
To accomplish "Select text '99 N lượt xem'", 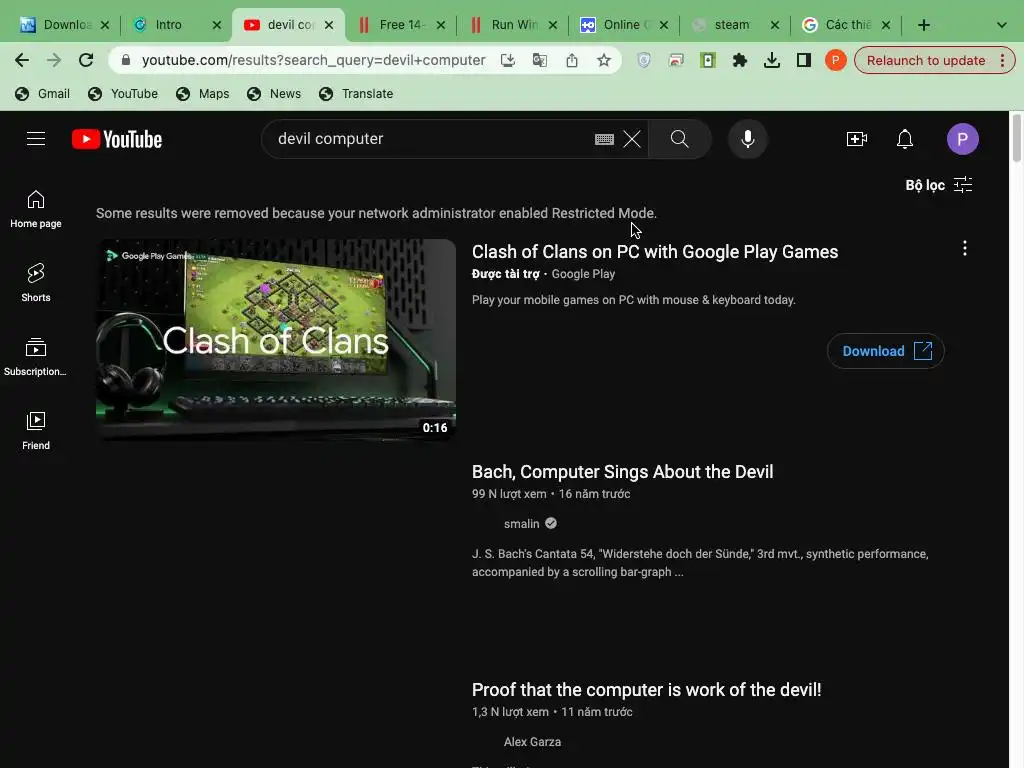I will [509, 494].
